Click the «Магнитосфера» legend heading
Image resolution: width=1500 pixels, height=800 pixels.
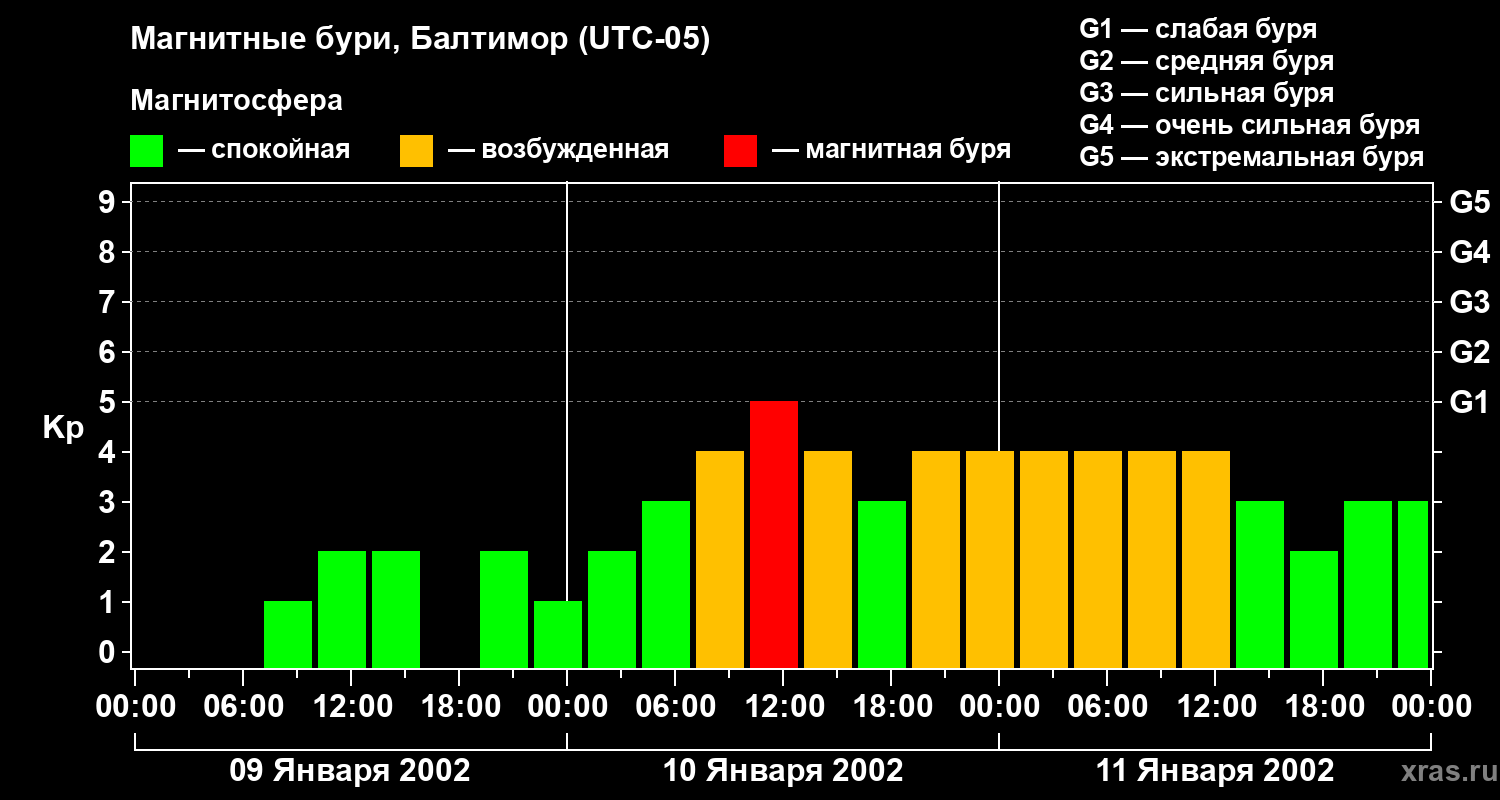[x=237, y=101]
